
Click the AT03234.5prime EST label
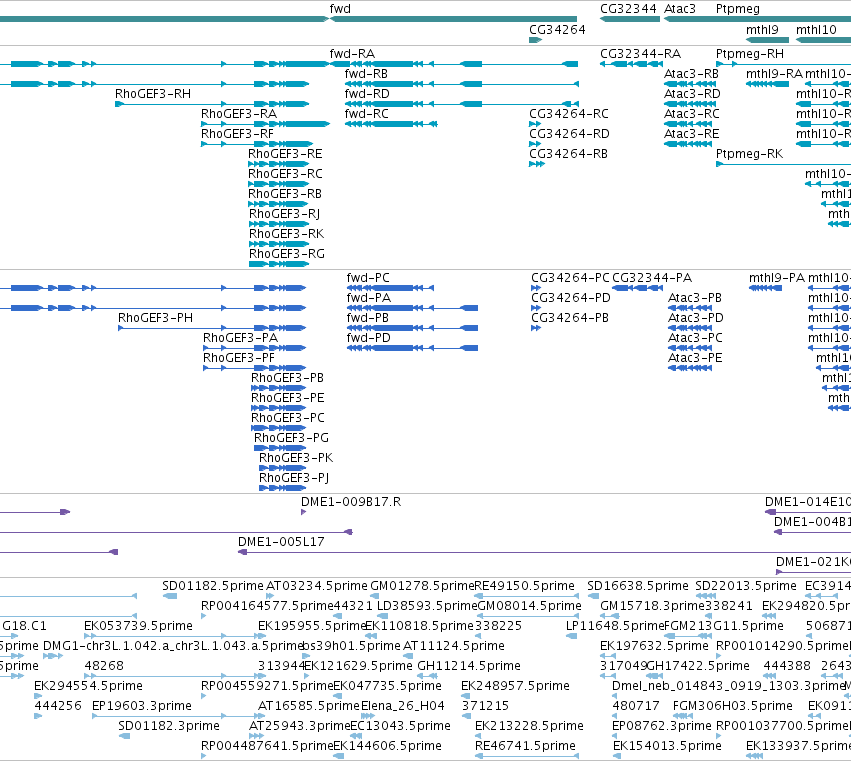pos(316,587)
